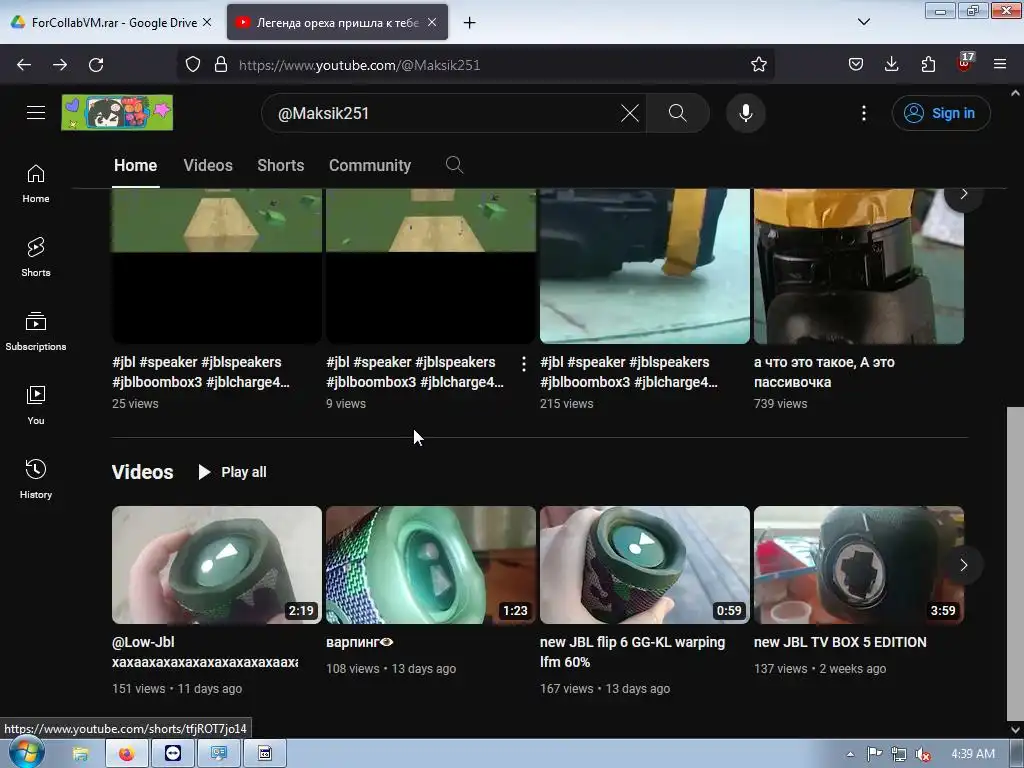Screen dimensions: 1024x768
Task: Play the 2:19 @Low-Jbl video thumbnail
Action: coord(217,565)
